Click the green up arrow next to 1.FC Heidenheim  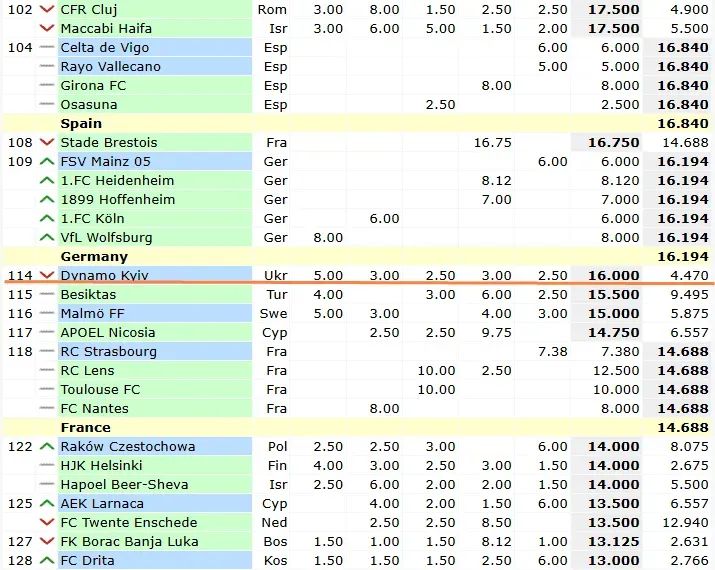pyautogui.click(x=46, y=180)
